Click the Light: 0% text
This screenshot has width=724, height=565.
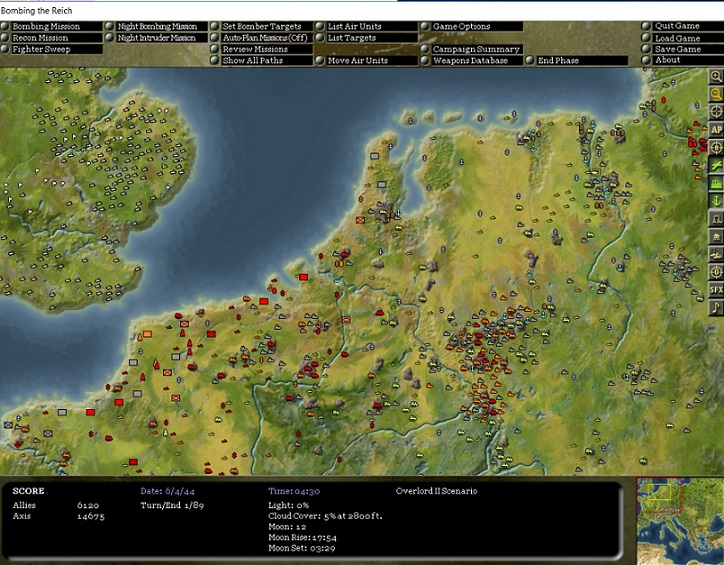[x=289, y=505]
